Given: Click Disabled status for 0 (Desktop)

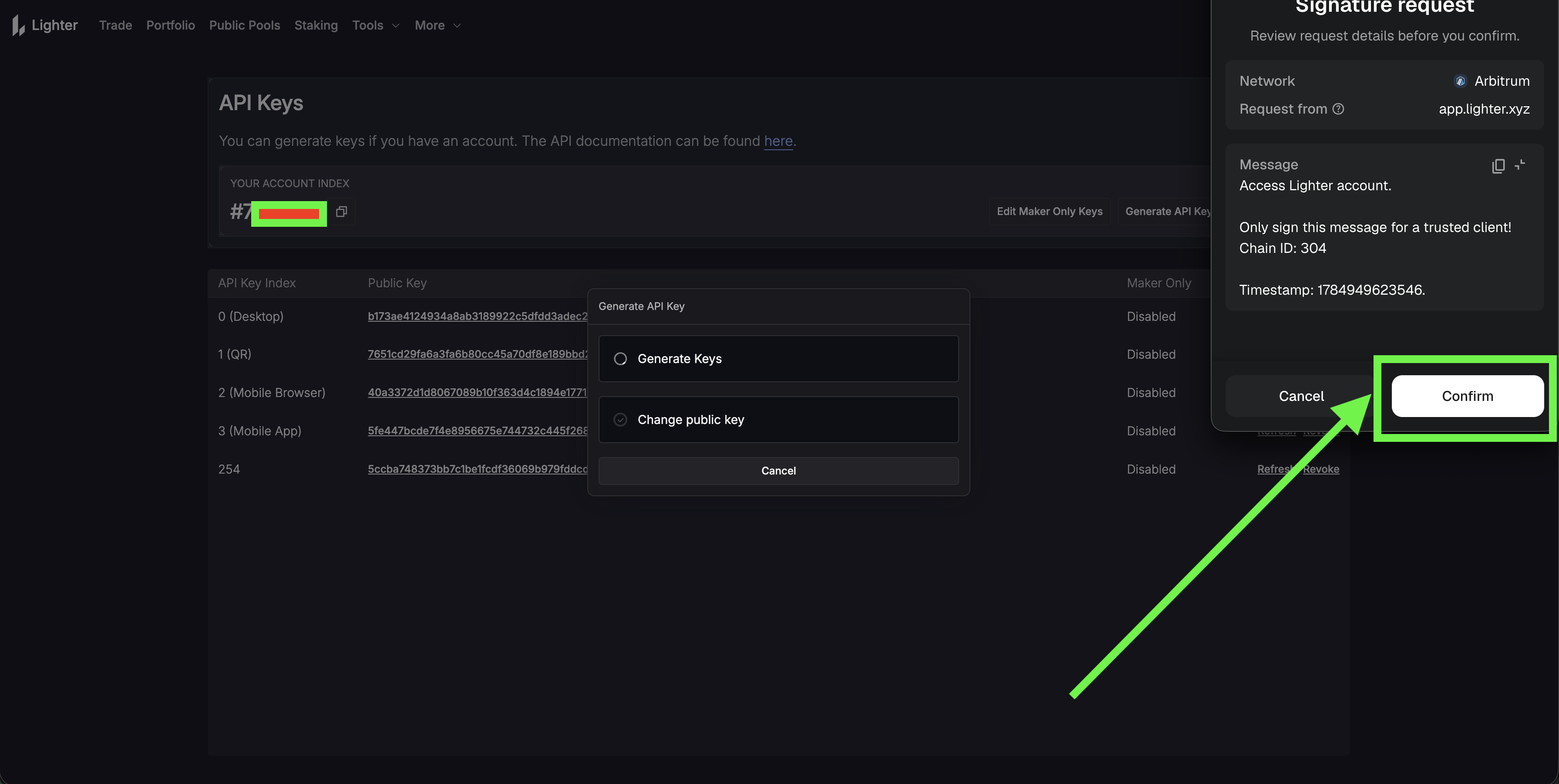Looking at the screenshot, I should coord(1151,316).
